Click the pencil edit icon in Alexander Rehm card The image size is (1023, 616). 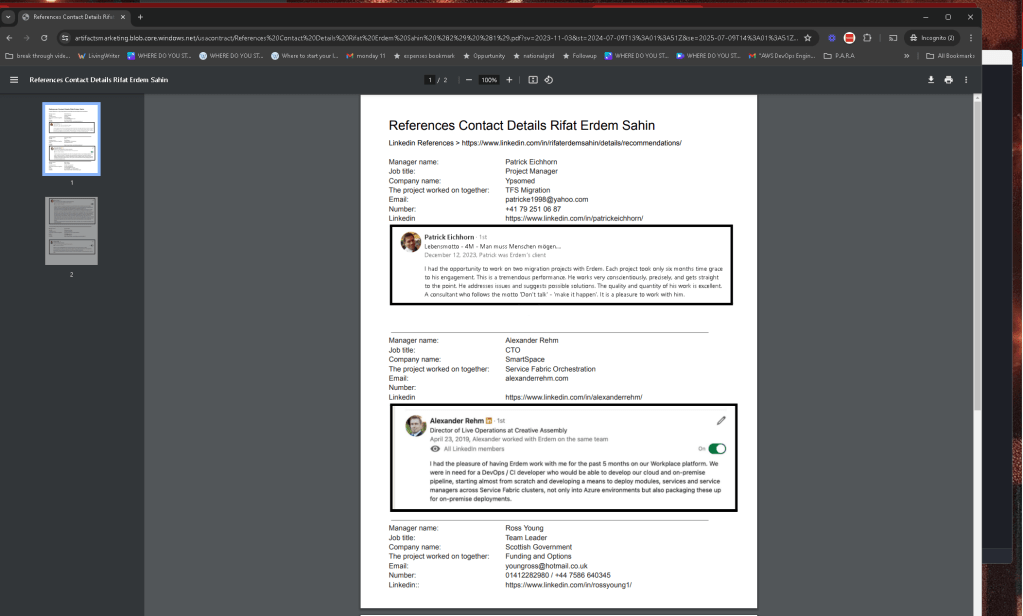pyautogui.click(x=721, y=421)
